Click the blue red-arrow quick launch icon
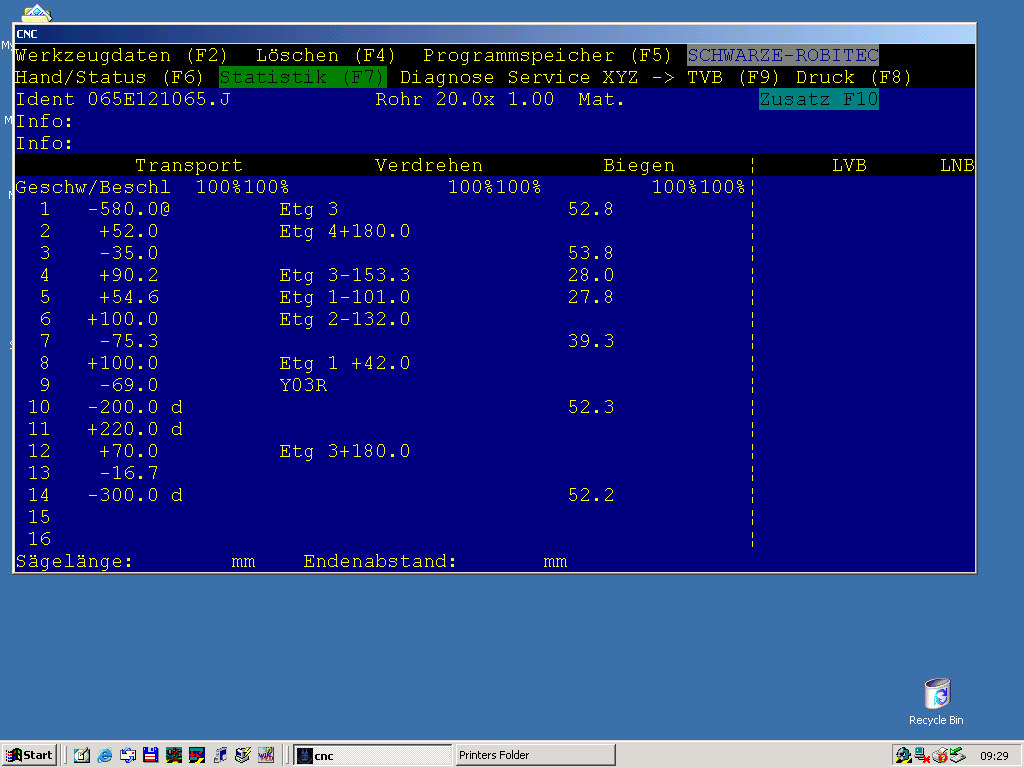The height and width of the screenshot is (768, 1024). pos(197,756)
